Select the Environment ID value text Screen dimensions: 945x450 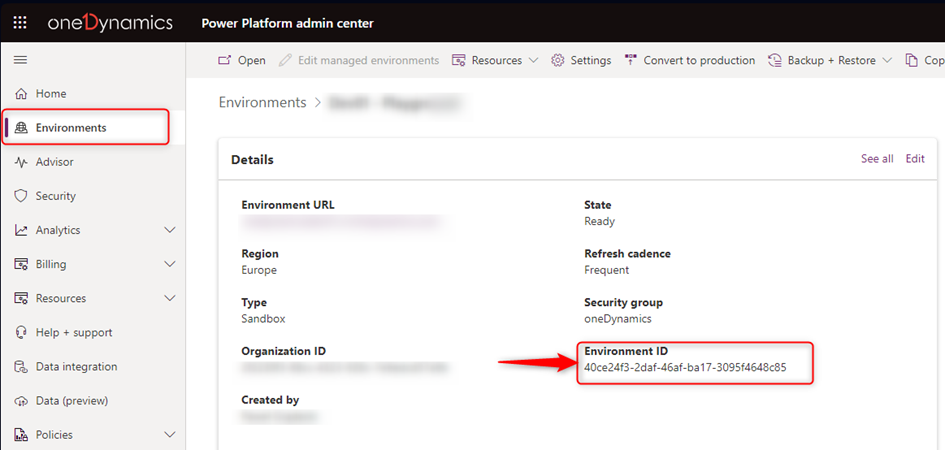click(x=685, y=367)
